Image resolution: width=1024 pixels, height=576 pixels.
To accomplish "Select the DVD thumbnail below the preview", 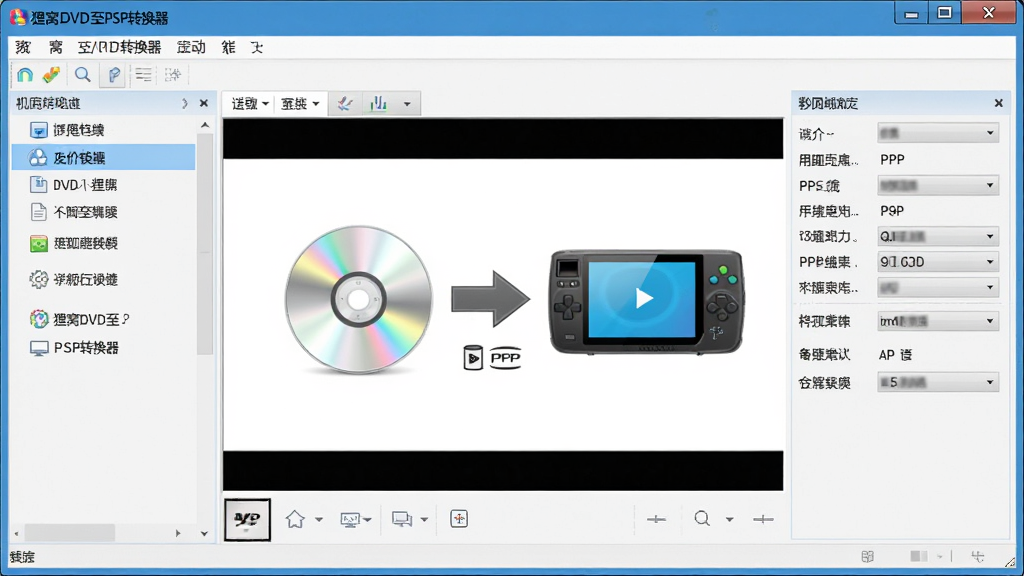I will click(248, 519).
